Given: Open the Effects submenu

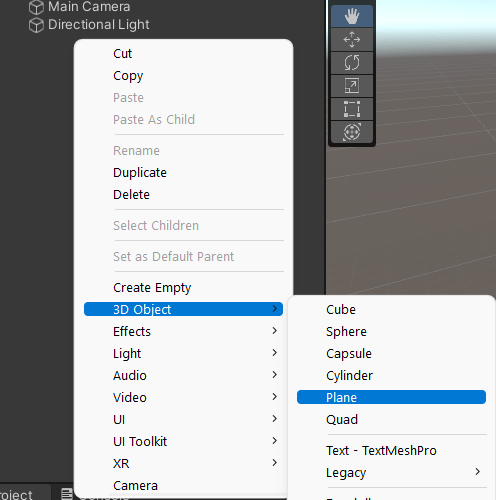Looking at the screenshot, I should click(x=183, y=332).
